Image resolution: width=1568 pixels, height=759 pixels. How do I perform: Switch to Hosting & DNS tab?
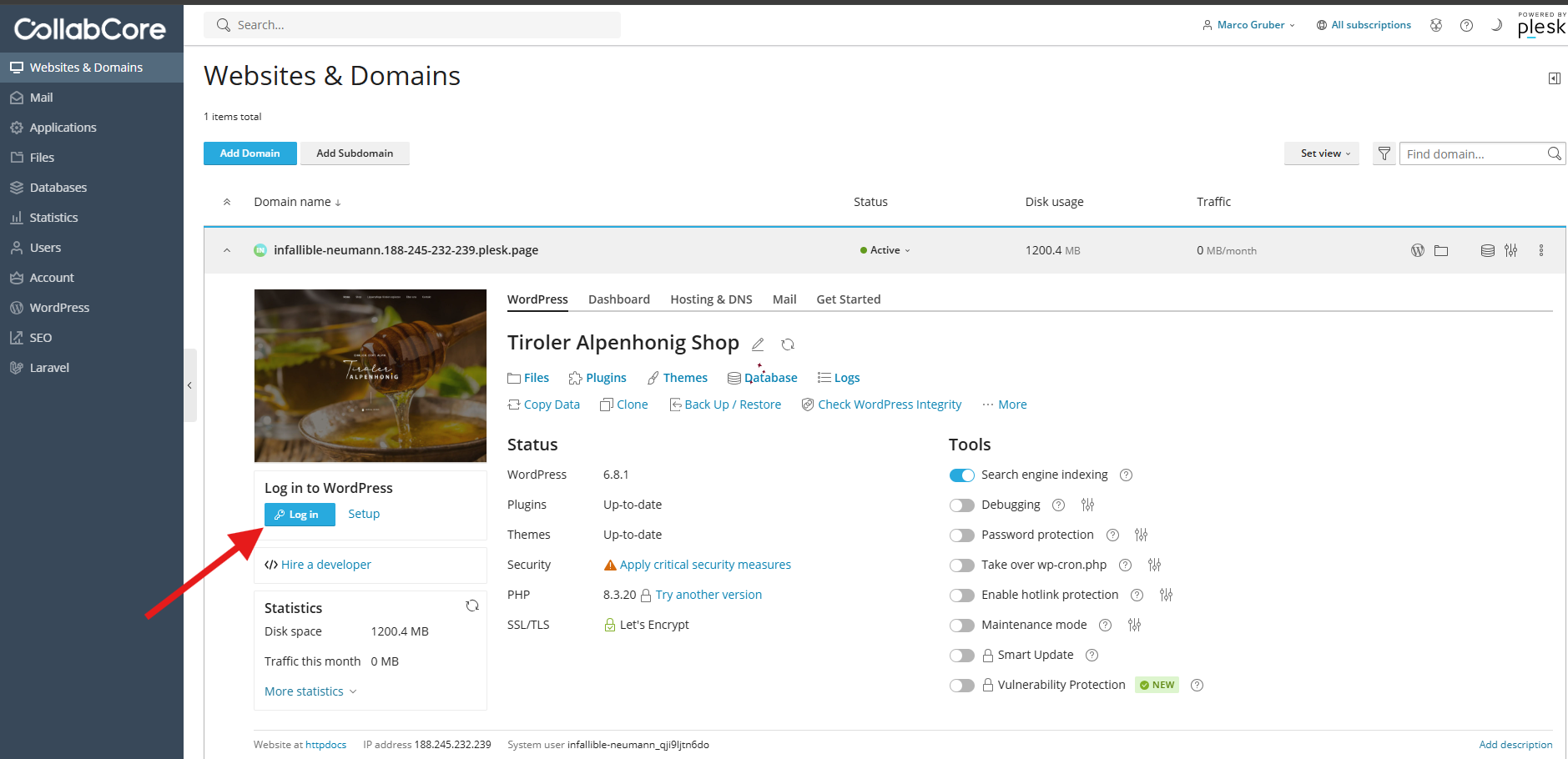711,299
